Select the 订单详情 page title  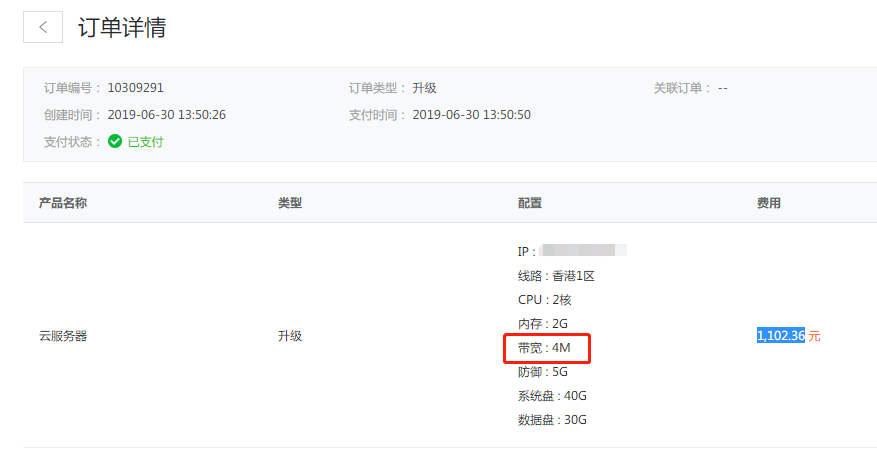[x=122, y=27]
